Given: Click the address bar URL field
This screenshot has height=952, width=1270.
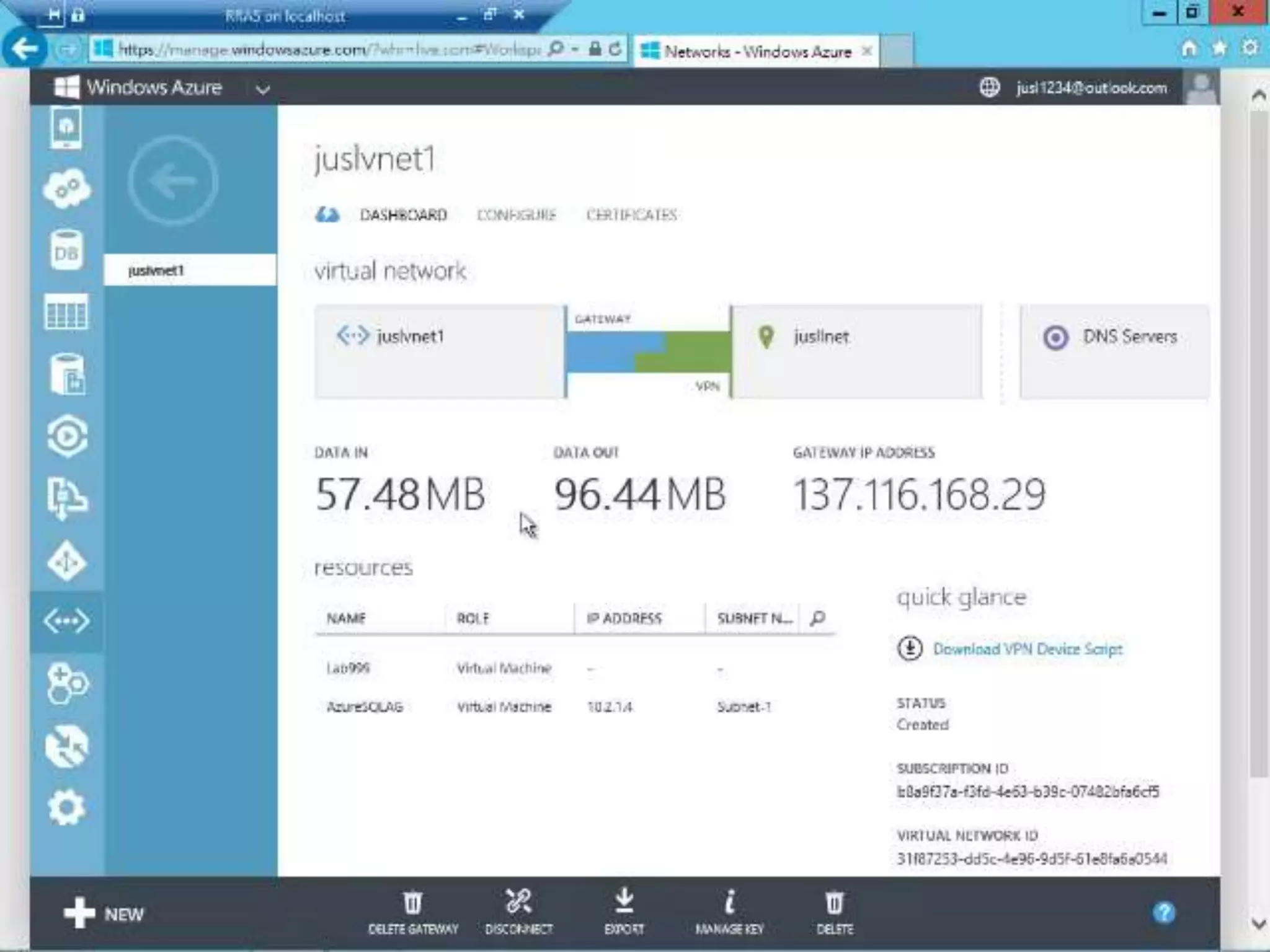Looking at the screenshot, I should [329, 49].
